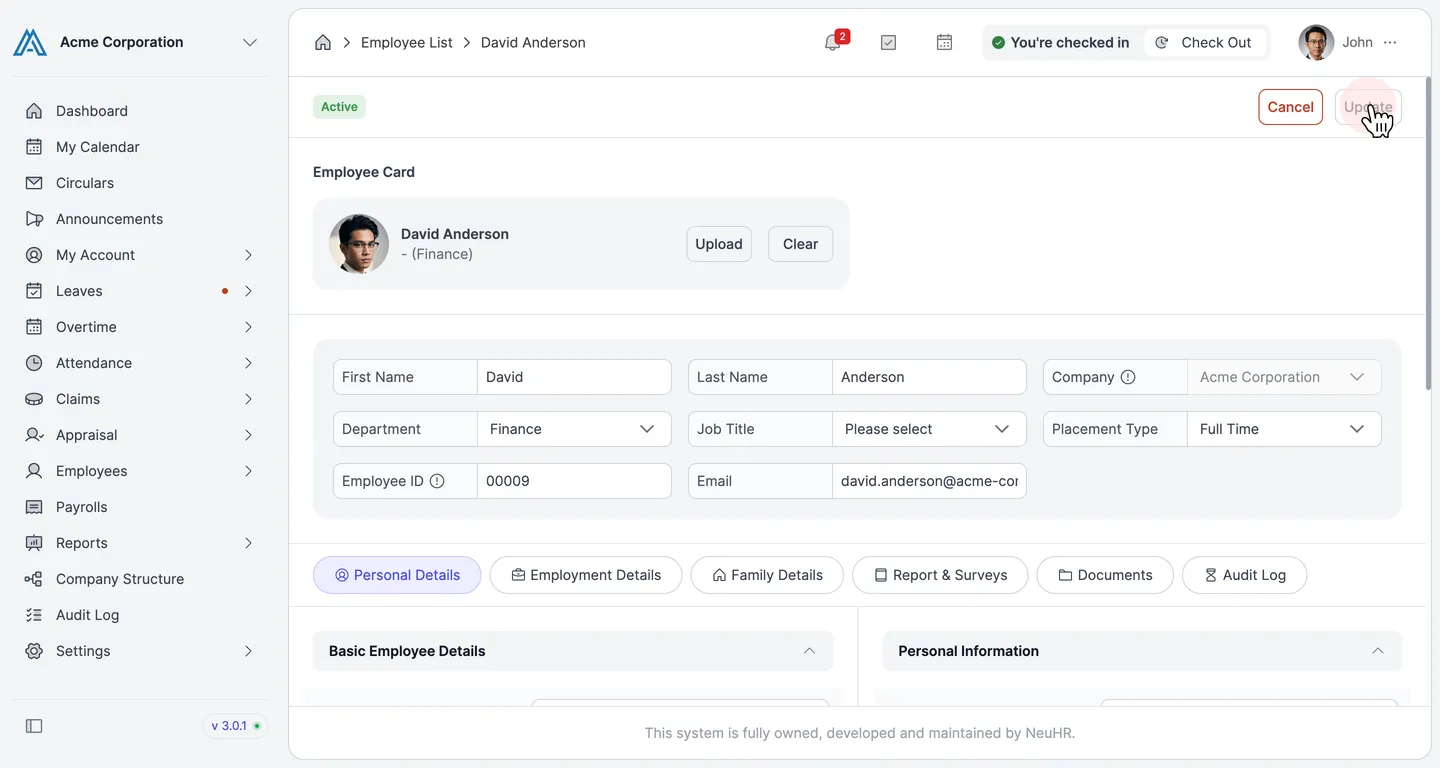
Task: Click the Email field david.anderson
Action: pyautogui.click(x=929, y=481)
